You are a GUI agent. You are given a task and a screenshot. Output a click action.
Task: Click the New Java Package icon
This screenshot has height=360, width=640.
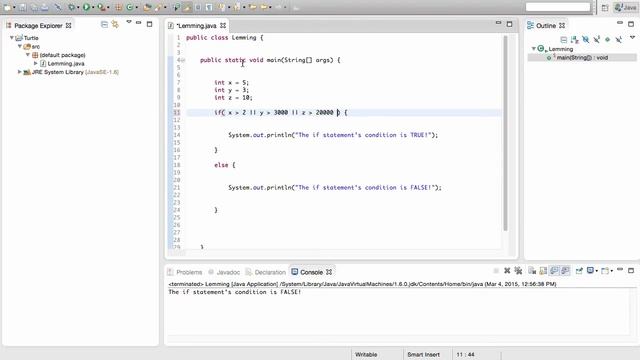(x=118, y=7)
